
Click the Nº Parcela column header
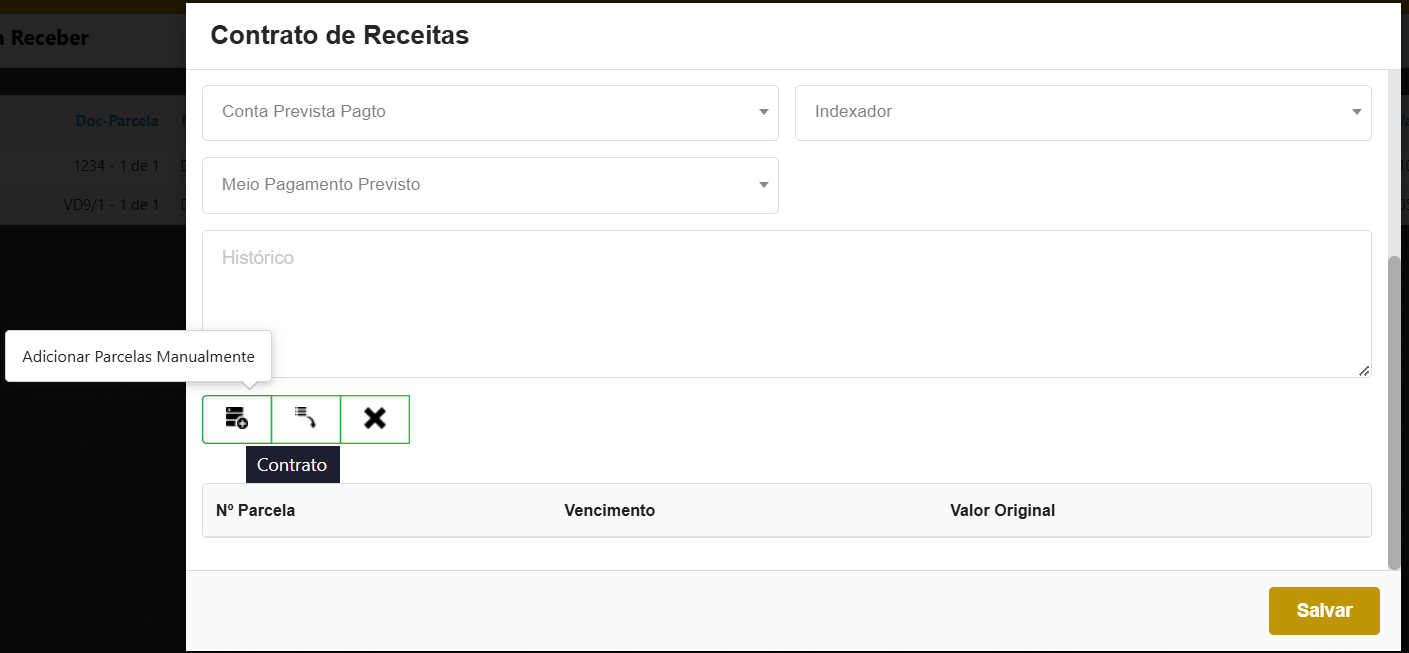[x=256, y=510]
